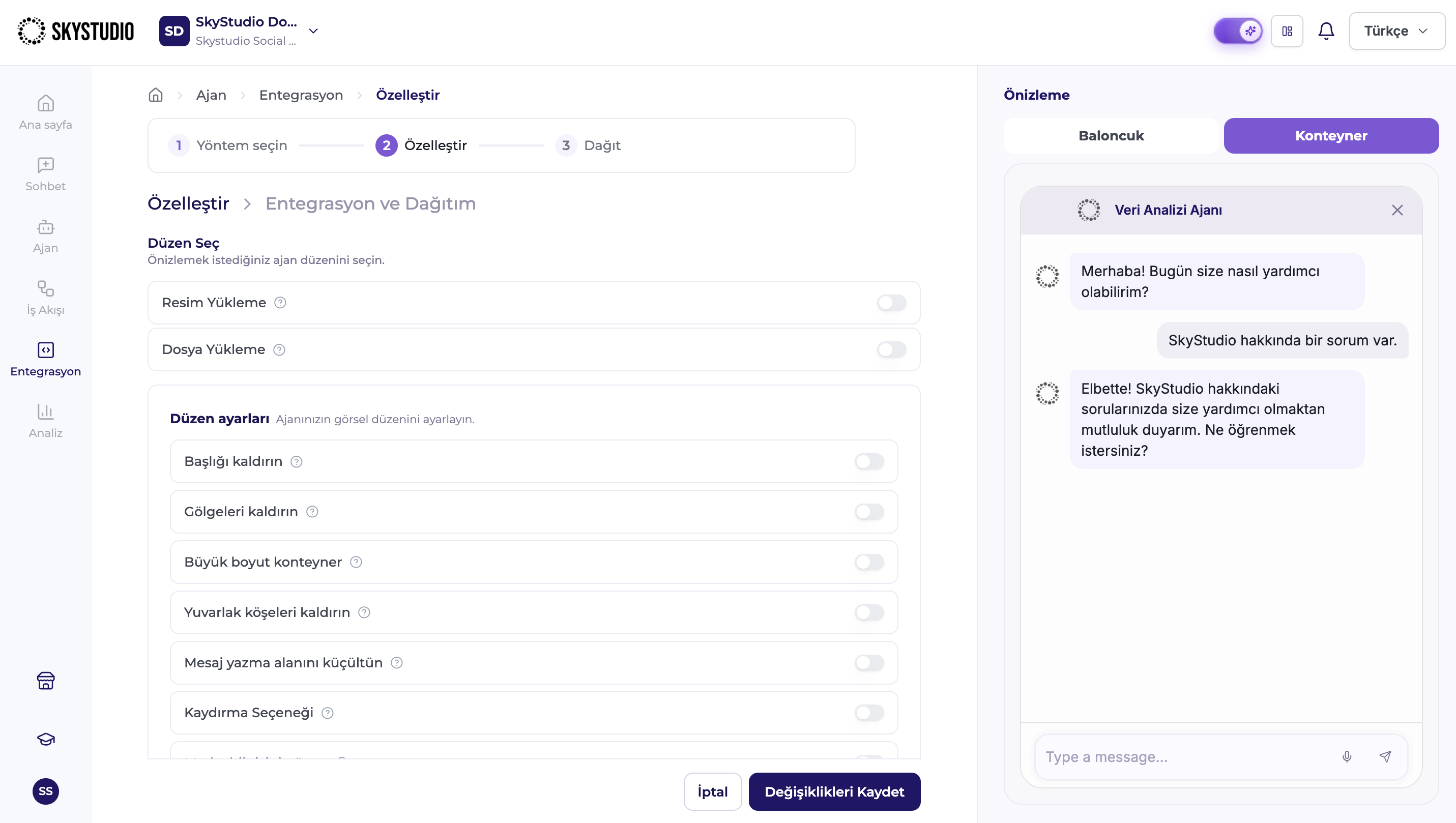Image resolution: width=1456 pixels, height=823 pixels.
Task: Show help for Kaydırma Seçeneği
Action: coord(328,713)
